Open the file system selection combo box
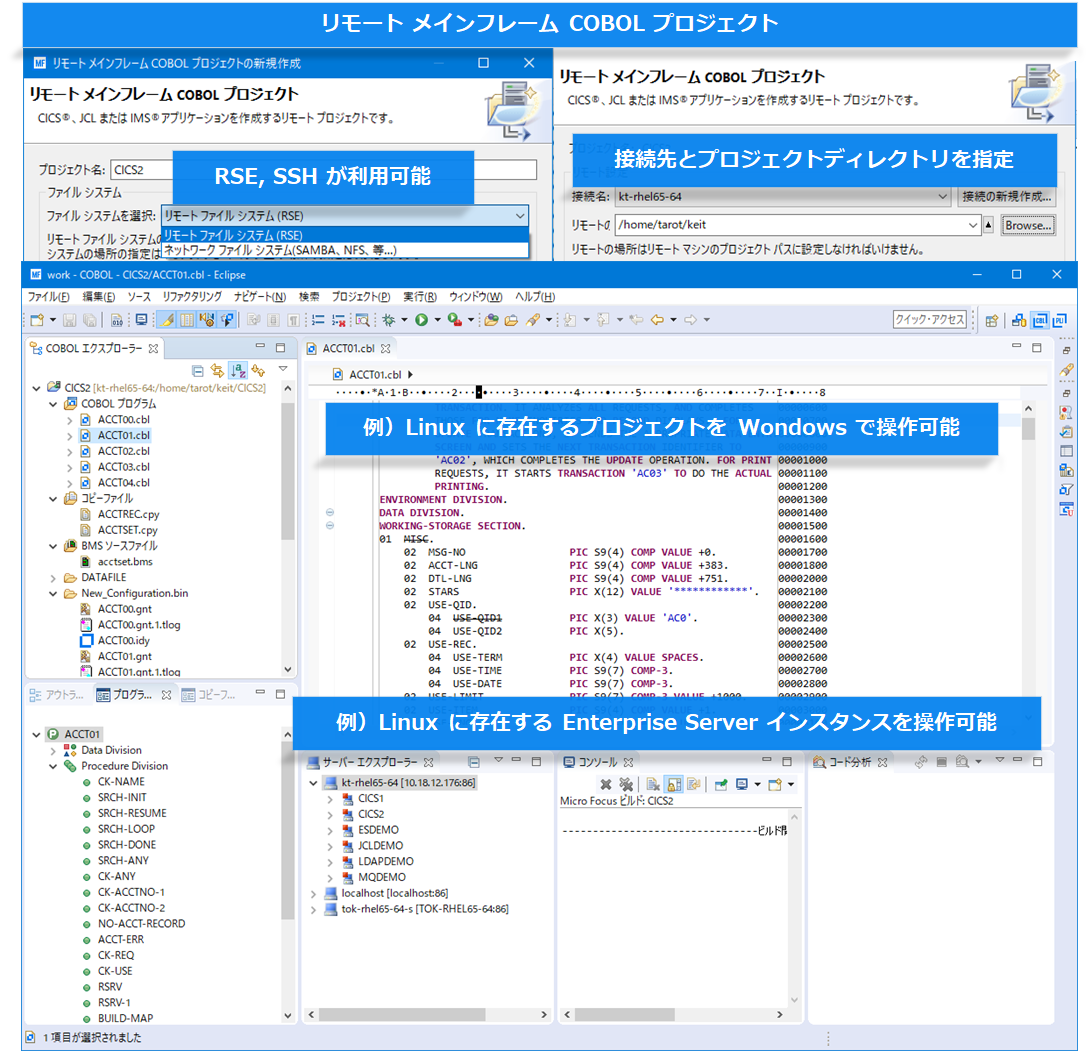This screenshot has width=1087, height=1051. [x=345, y=216]
